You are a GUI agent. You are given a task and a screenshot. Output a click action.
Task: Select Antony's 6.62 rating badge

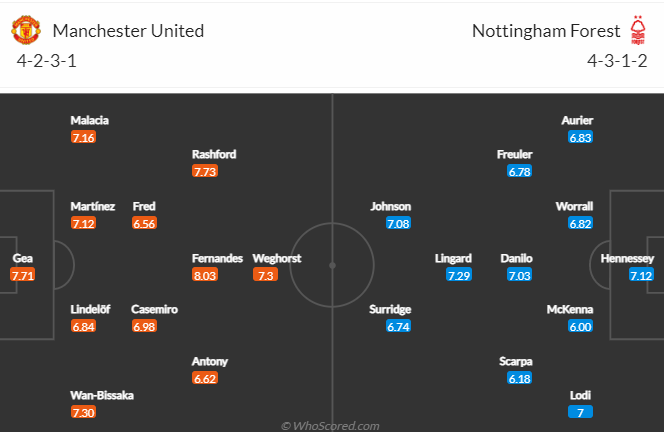pos(205,378)
